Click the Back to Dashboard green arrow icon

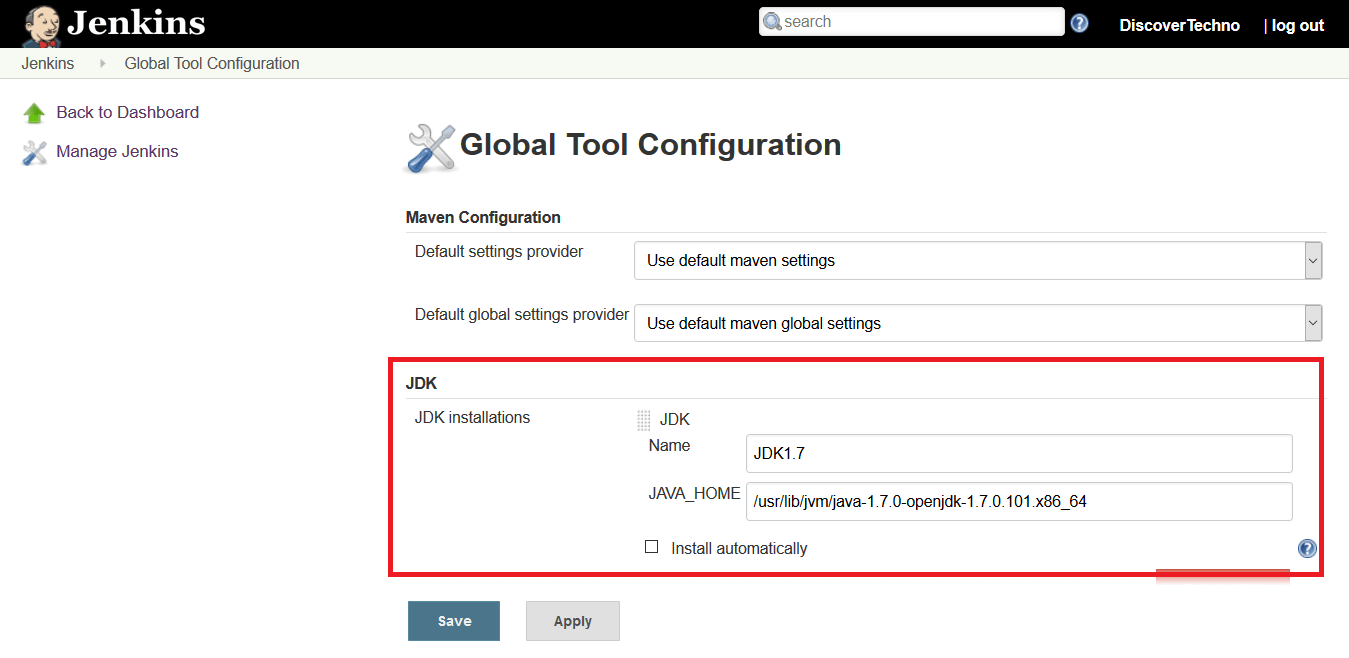pyautogui.click(x=35, y=112)
